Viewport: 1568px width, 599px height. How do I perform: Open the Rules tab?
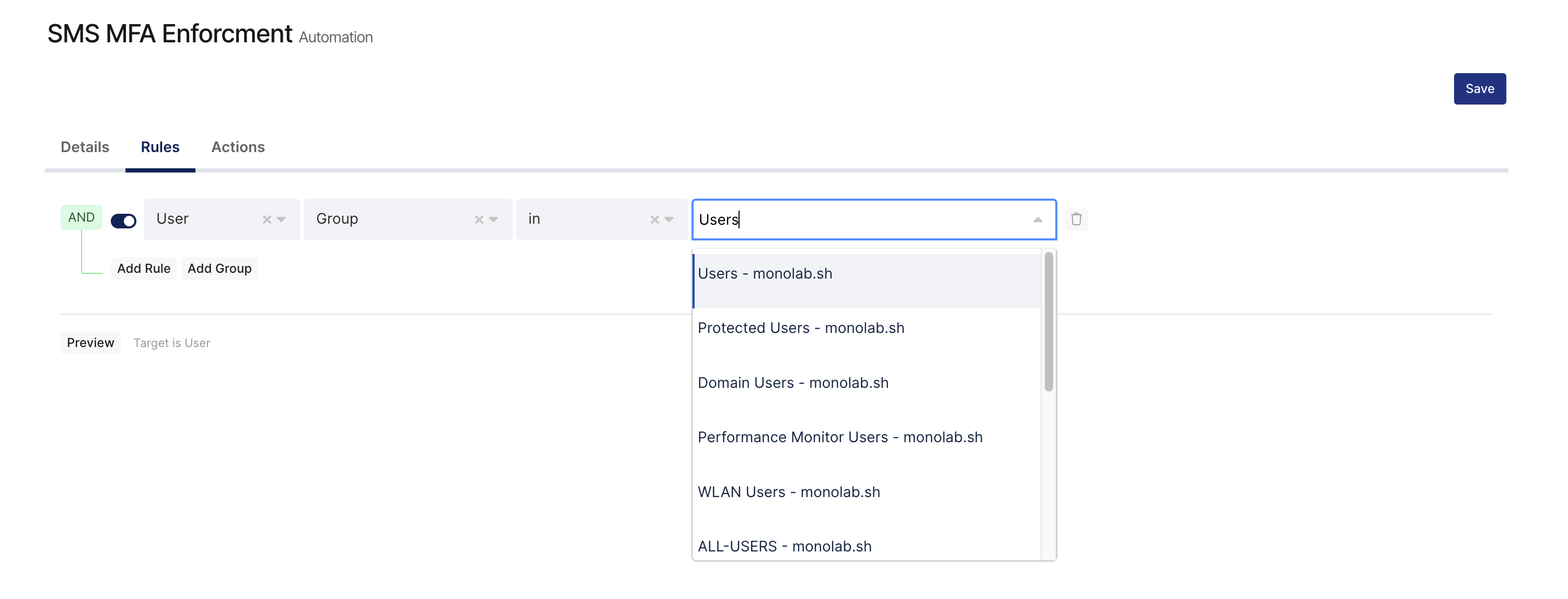(160, 147)
